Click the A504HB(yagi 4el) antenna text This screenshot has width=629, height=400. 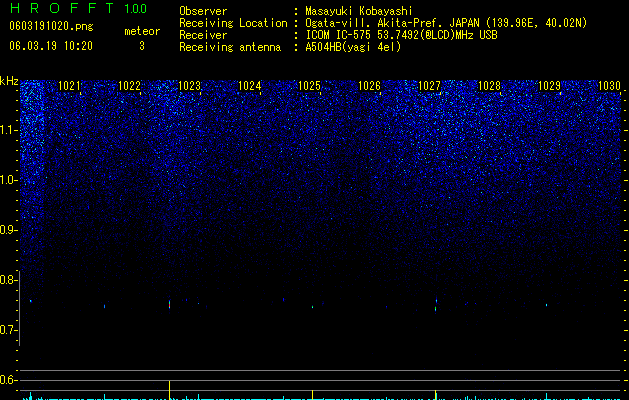point(353,47)
